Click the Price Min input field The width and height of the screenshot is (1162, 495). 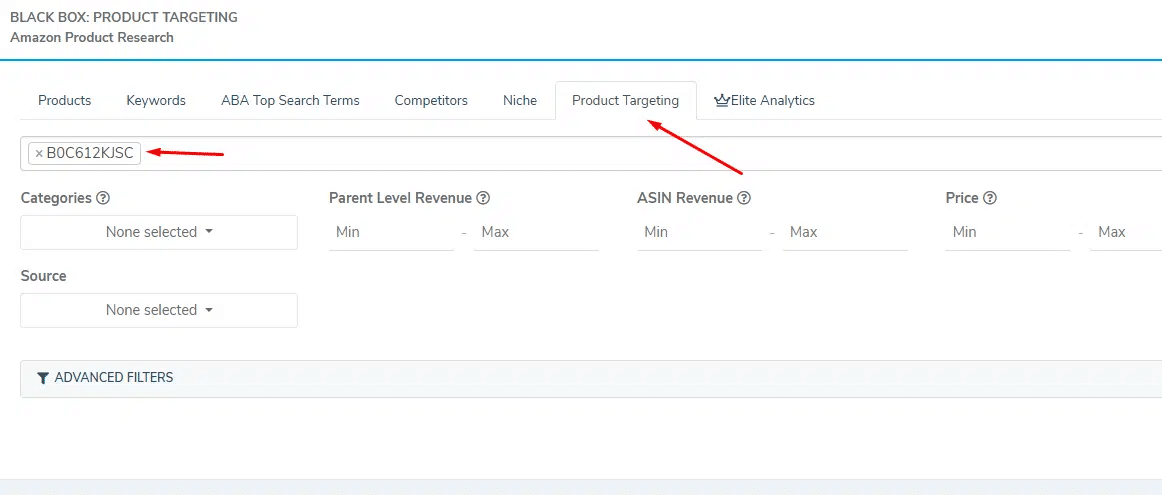pyautogui.click(x=1007, y=232)
